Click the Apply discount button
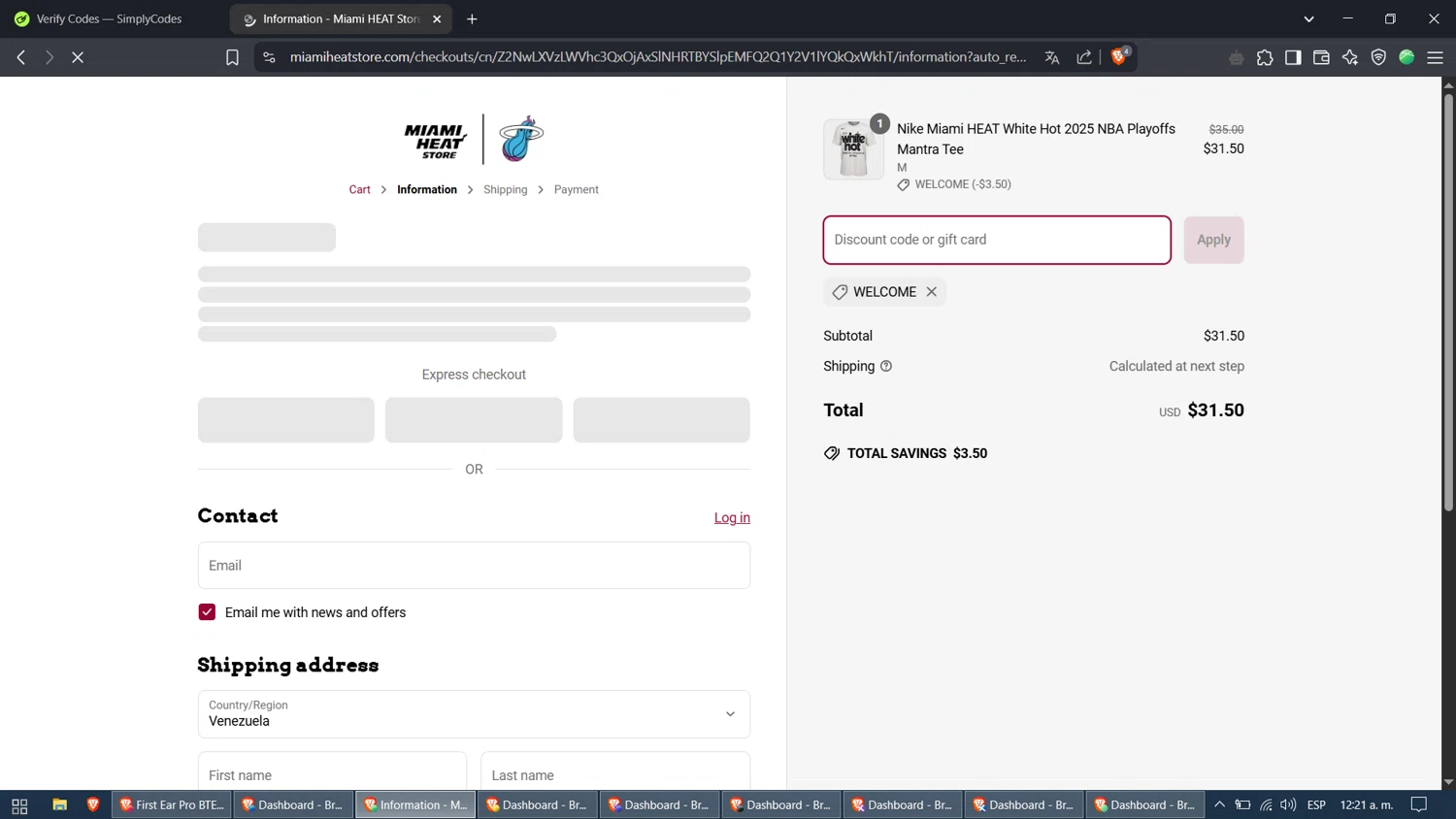 1213,240
